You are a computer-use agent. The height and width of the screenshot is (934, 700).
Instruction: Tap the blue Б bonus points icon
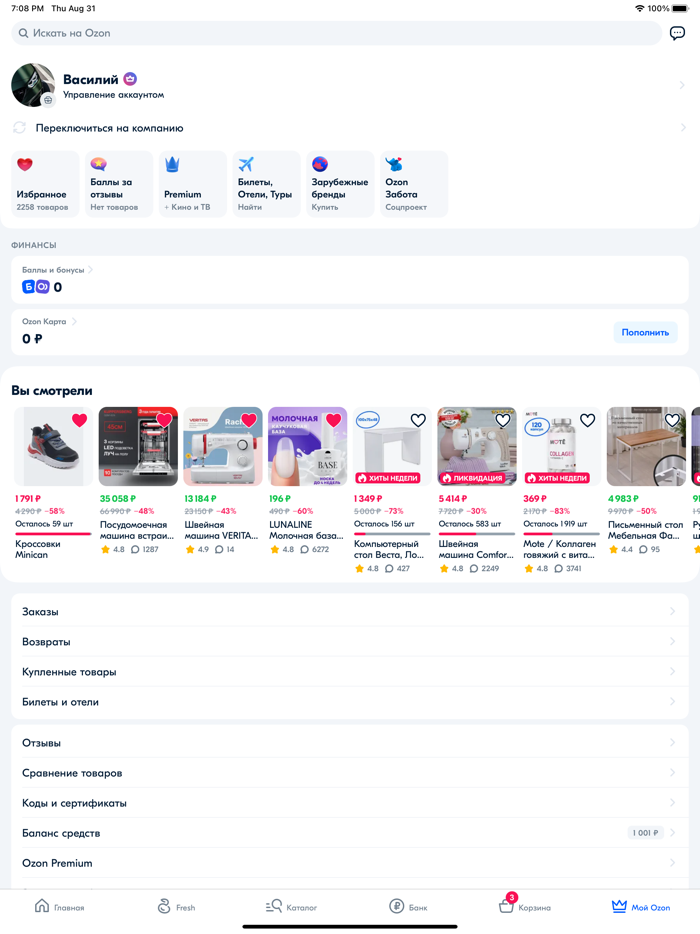point(29,287)
